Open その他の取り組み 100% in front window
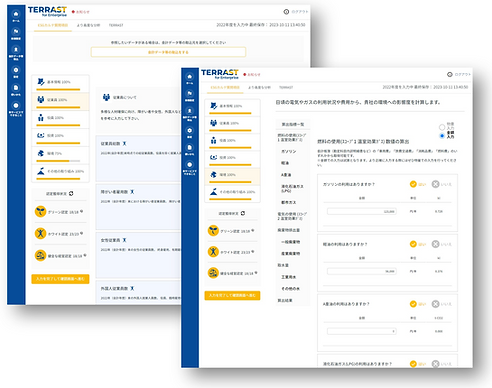 click(x=232, y=193)
